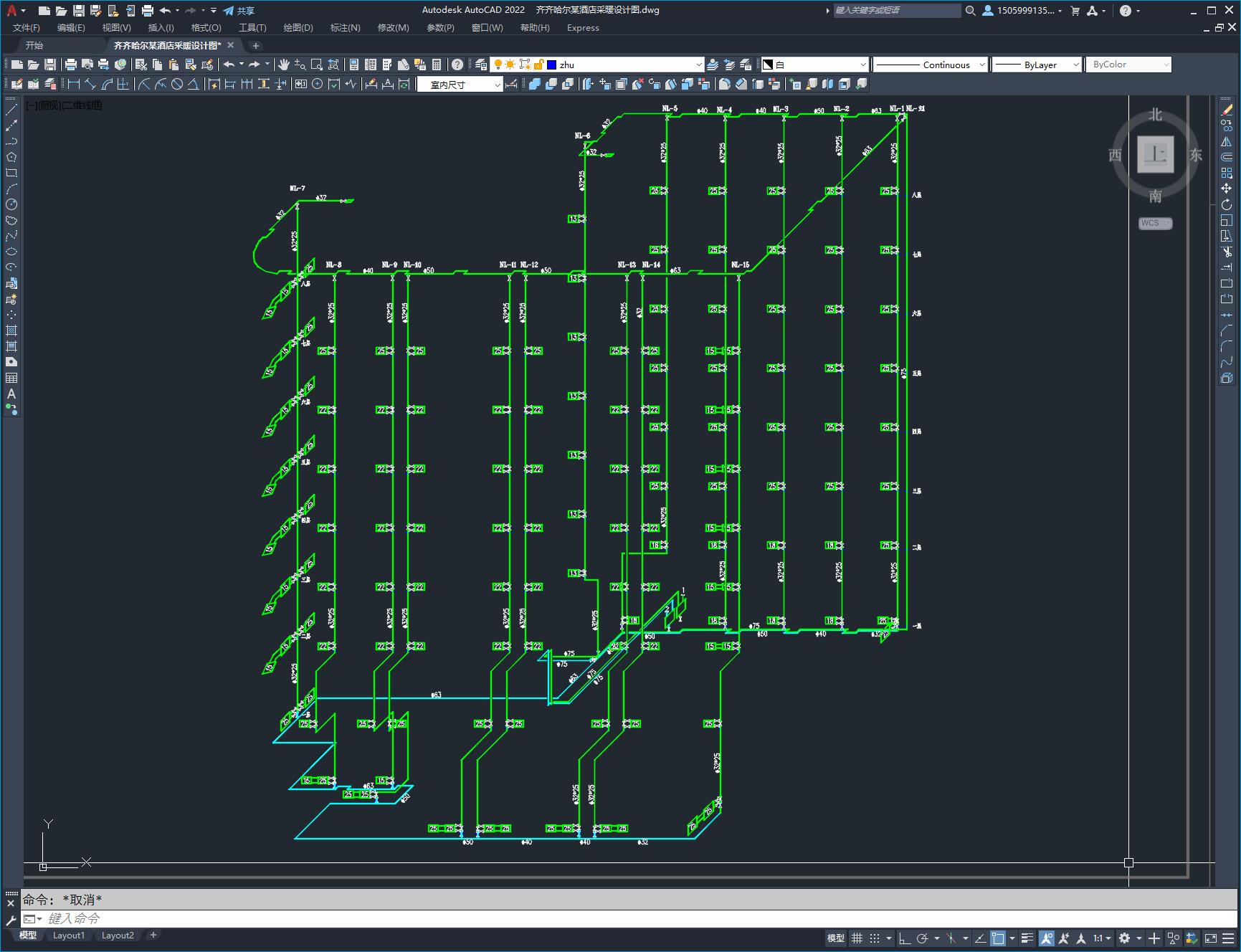Activate the Pan hand tool
The width and height of the screenshot is (1241, 952).
pos(284,65)
